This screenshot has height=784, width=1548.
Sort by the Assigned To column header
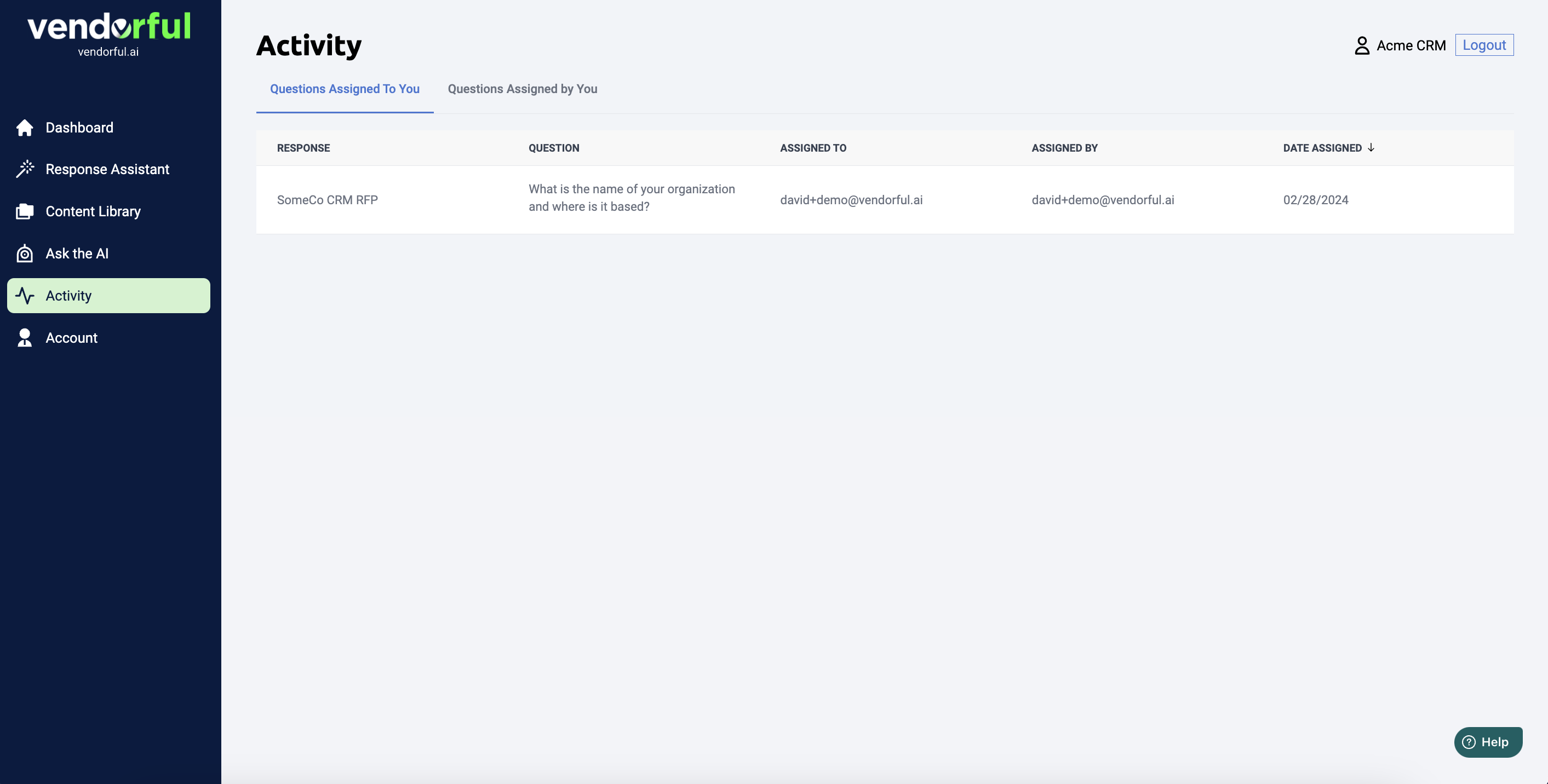pyautogui.click(x=812, y=148)
